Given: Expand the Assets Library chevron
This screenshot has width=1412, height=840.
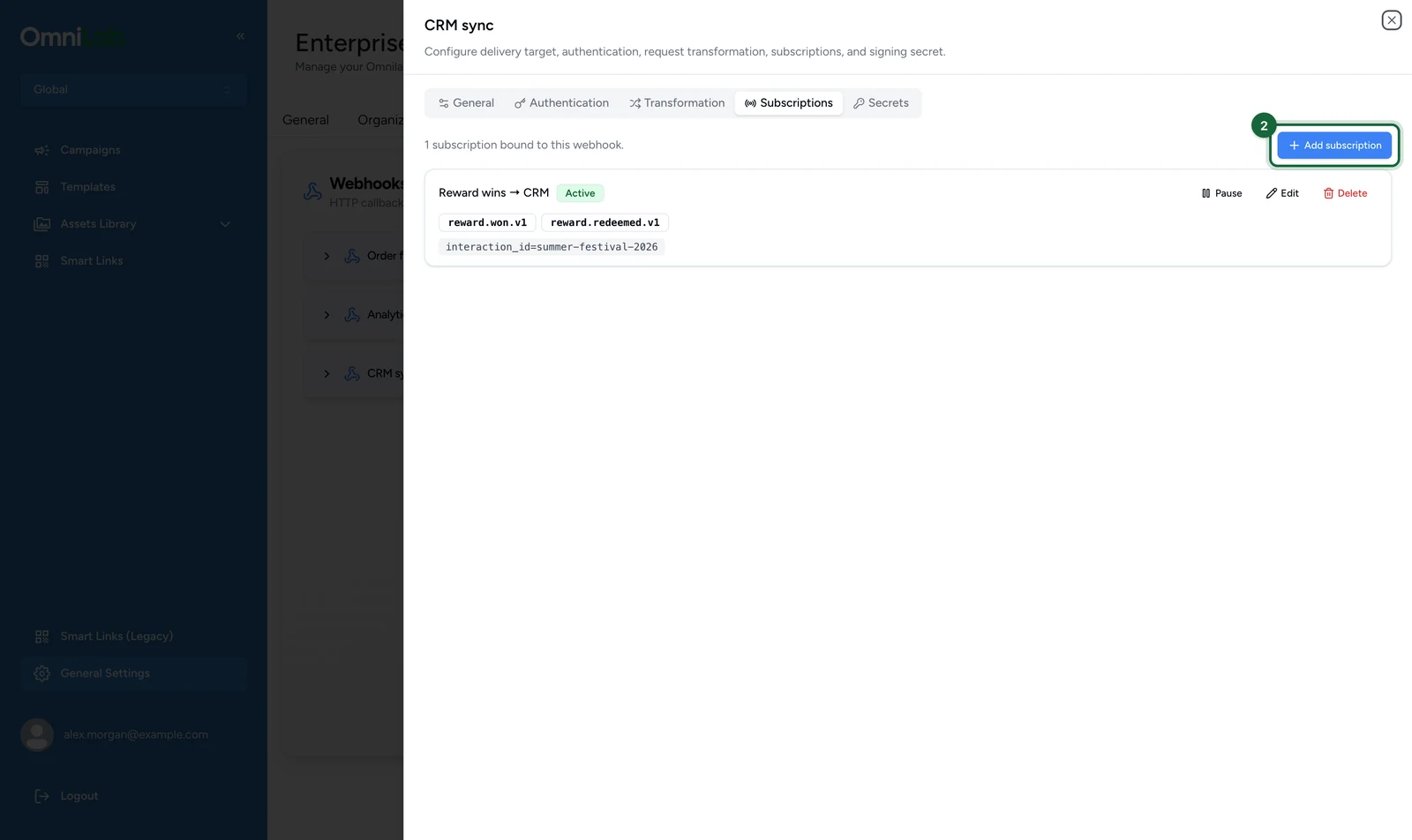Looking at the screenshot, I should point(225,224).
